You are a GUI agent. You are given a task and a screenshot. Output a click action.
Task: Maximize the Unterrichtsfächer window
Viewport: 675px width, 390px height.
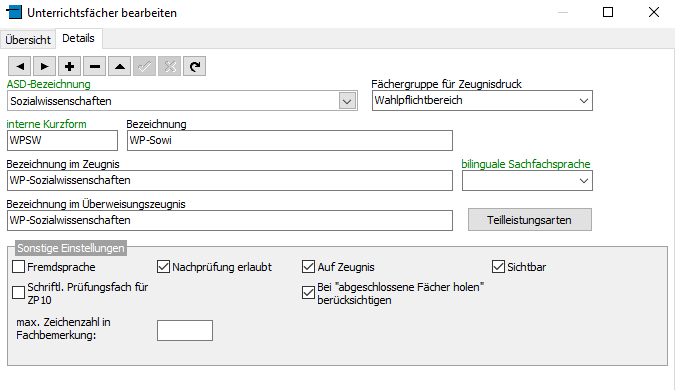608,12
